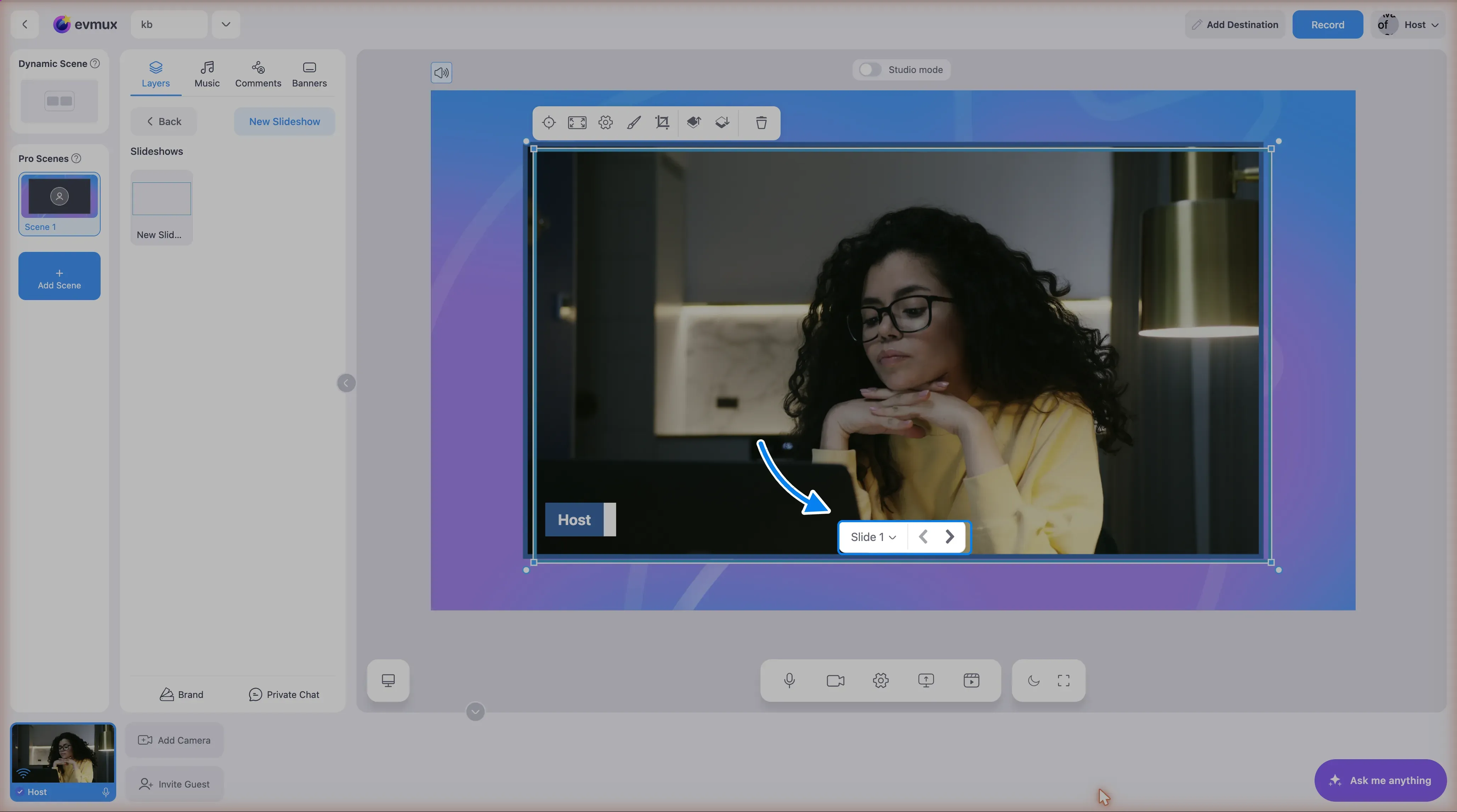The height and width of the screenshot is (812, 1457).
Task: Switch to the Layers tab
Action: (156, 74)
